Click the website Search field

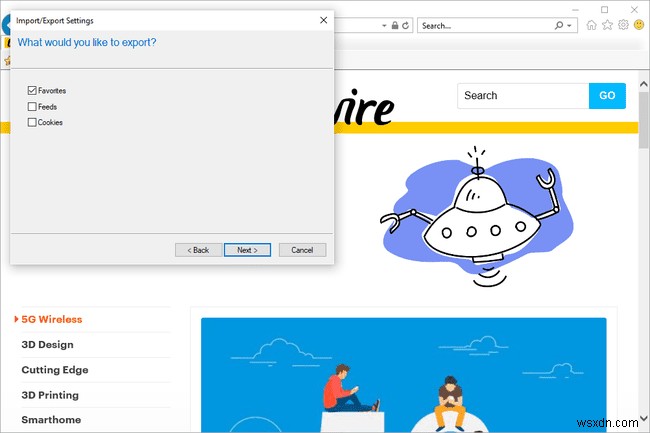(523, 96)
